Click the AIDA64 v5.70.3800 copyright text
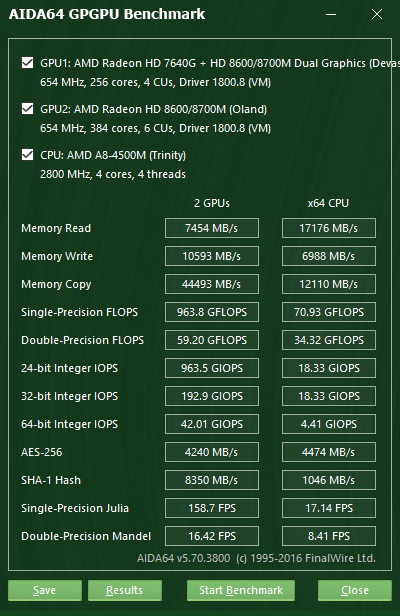 (256, 558)
